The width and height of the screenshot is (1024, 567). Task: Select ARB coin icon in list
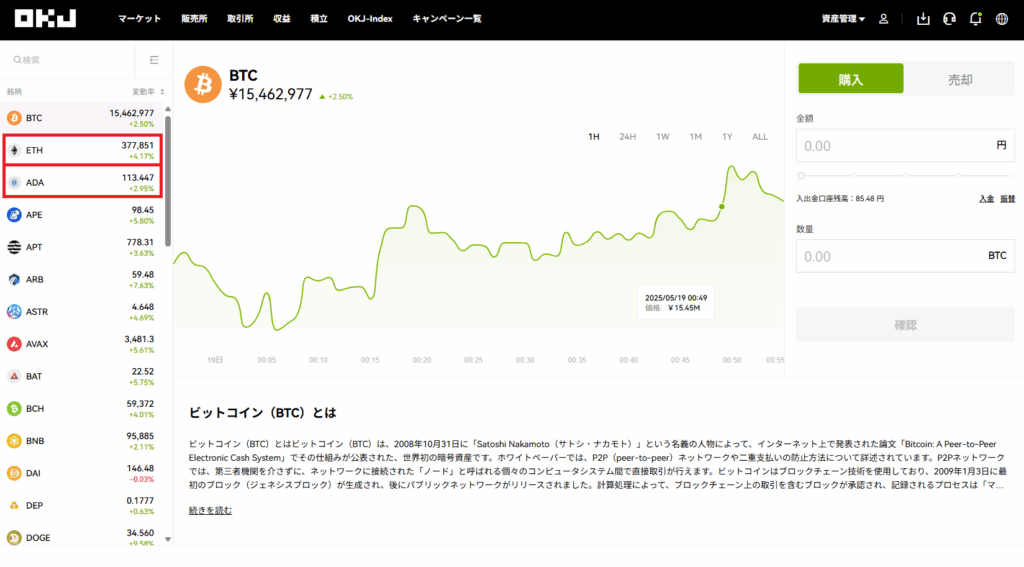(x=14, y=279)
